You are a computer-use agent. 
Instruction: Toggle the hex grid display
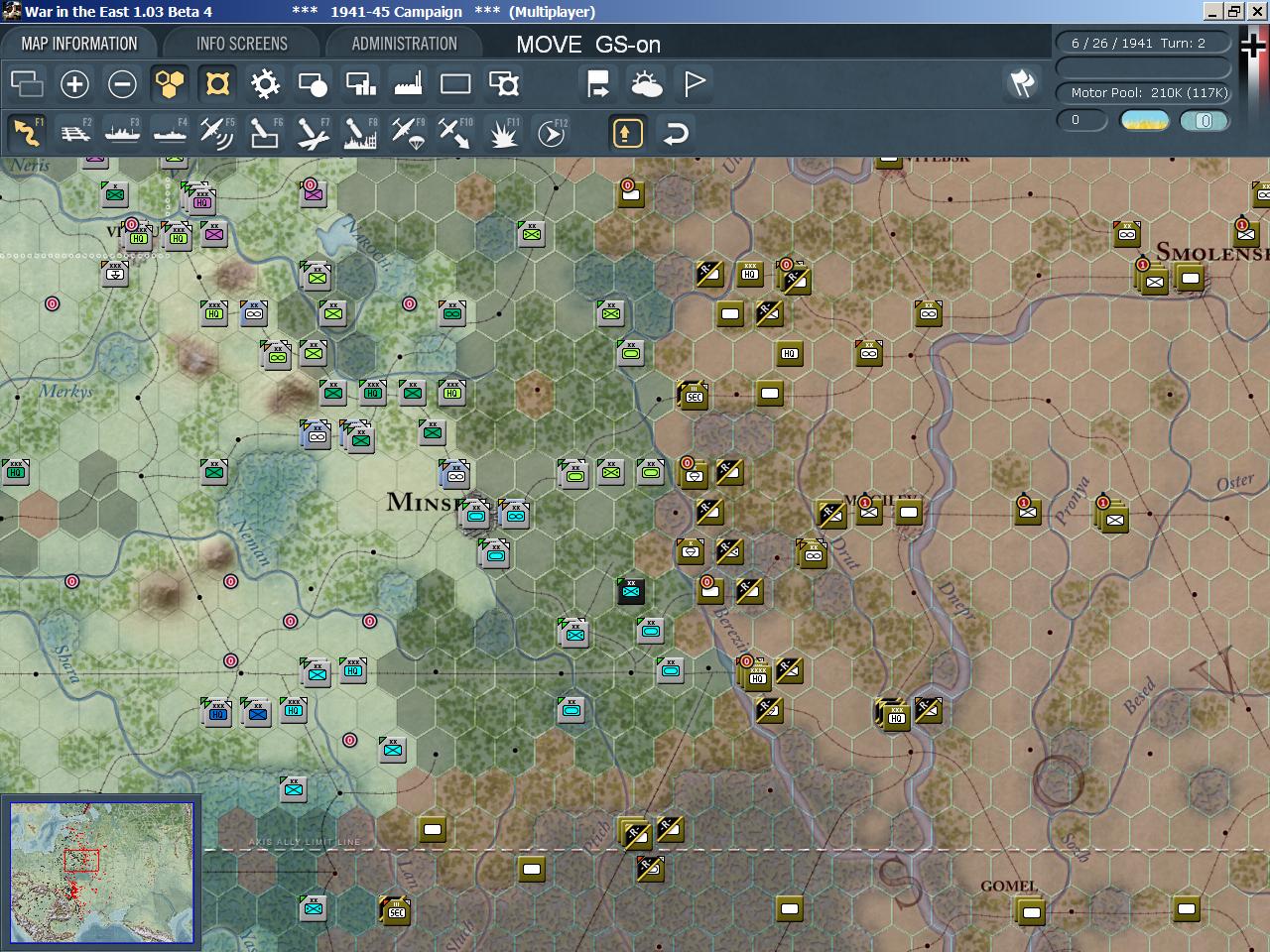(x=170, y=84)
